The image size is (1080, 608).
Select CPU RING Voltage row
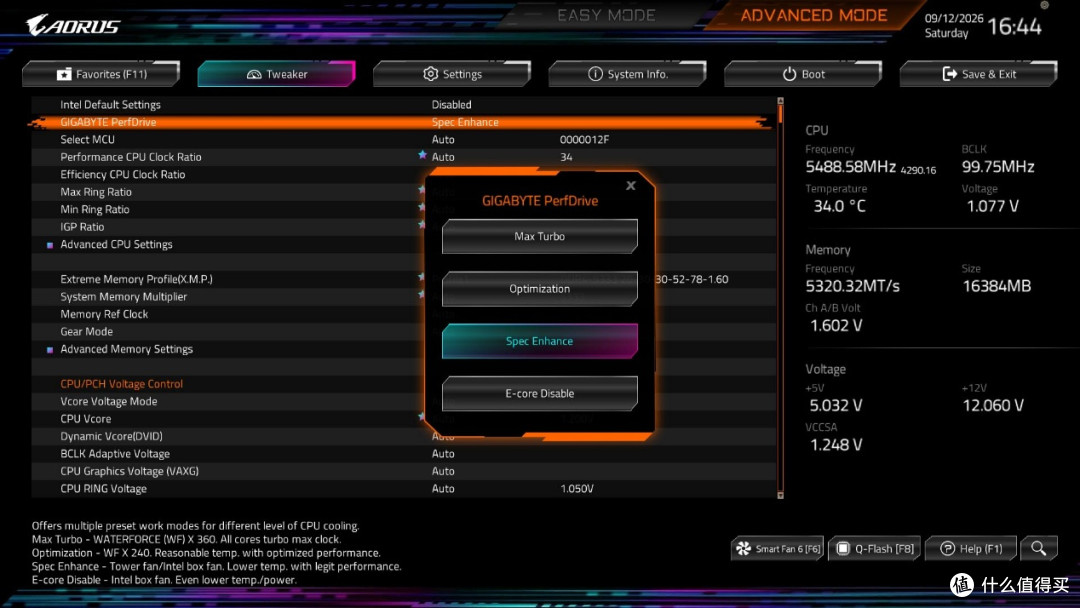point(404,488)
